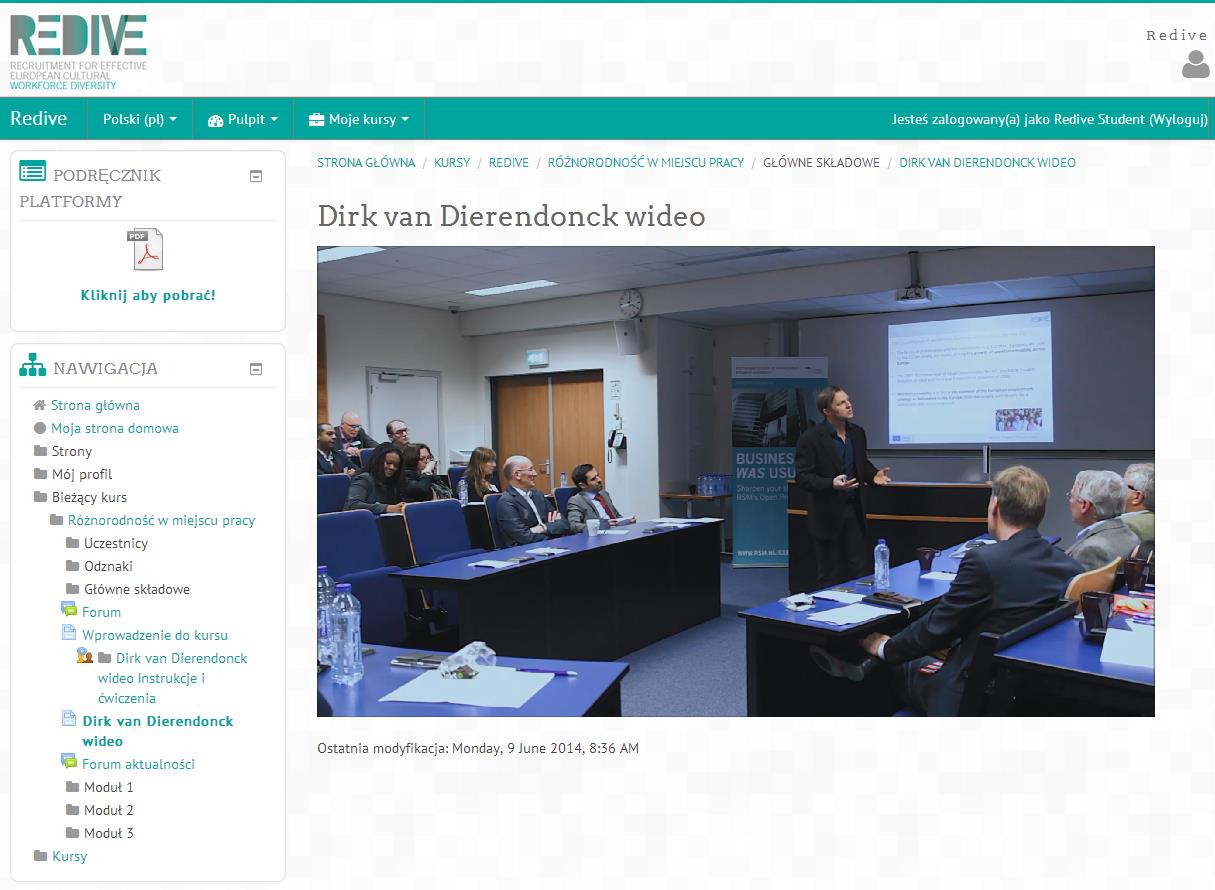Screen dimensions: 1215x890
Task: Open Forum aktualności link
Action: (138, 764)
